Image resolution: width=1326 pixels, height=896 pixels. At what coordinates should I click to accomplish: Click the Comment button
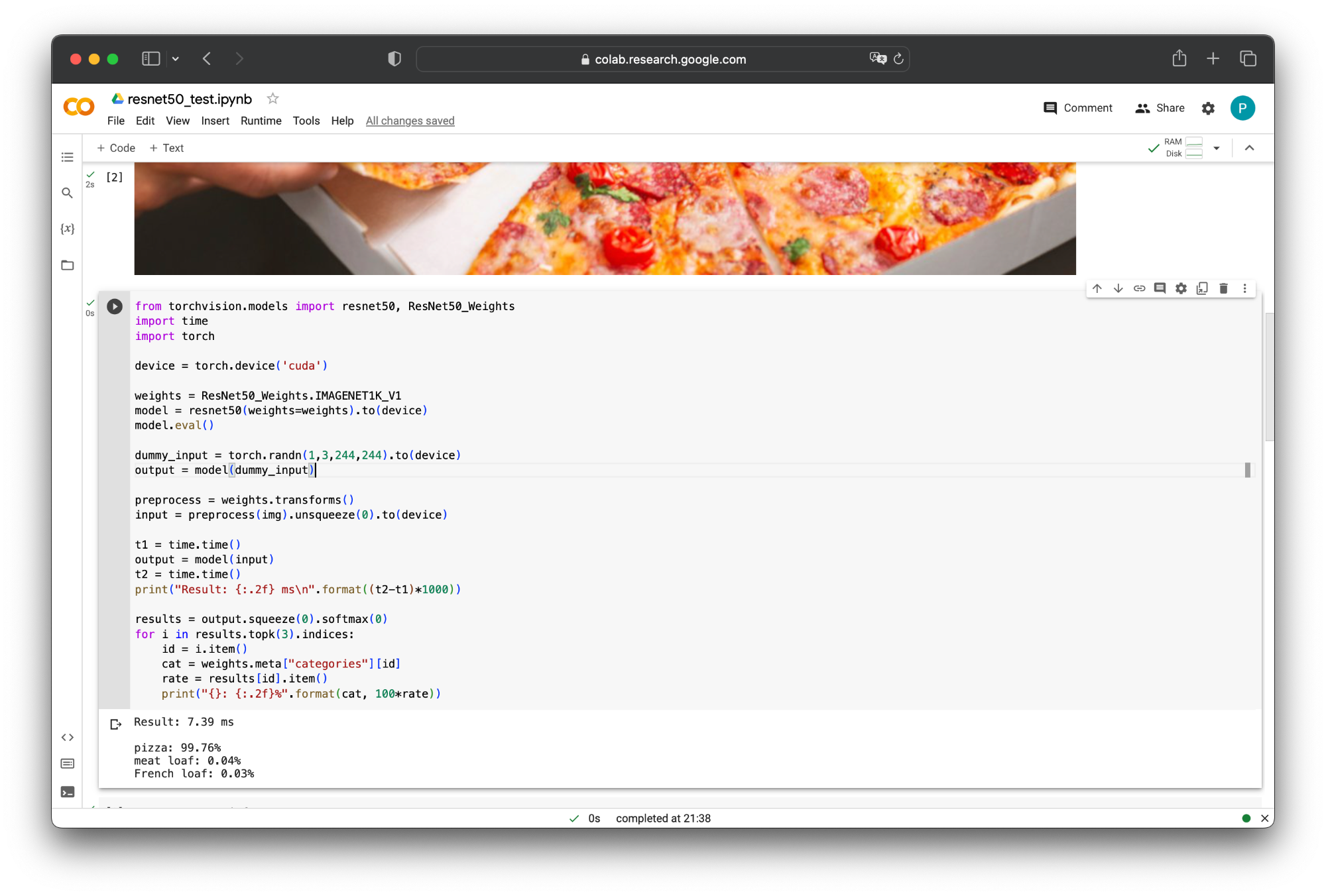[1078, 108]
